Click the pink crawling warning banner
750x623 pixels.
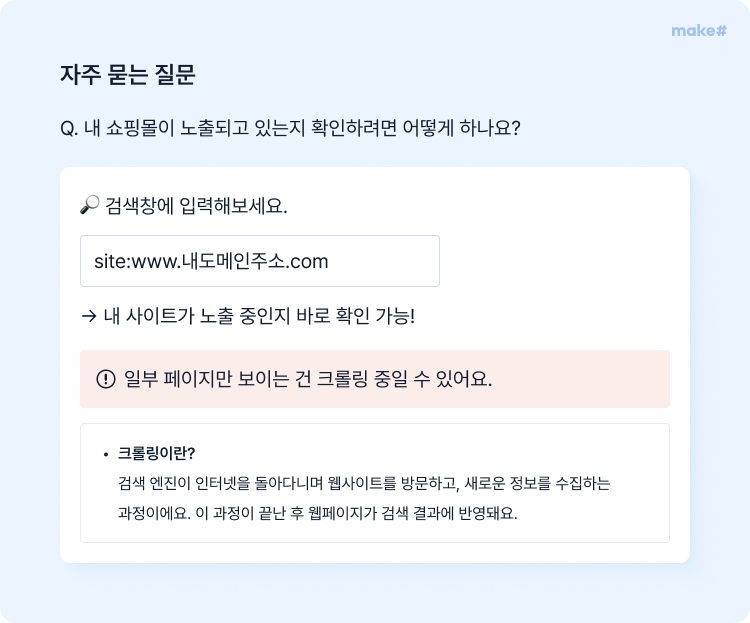coord(375,379)
